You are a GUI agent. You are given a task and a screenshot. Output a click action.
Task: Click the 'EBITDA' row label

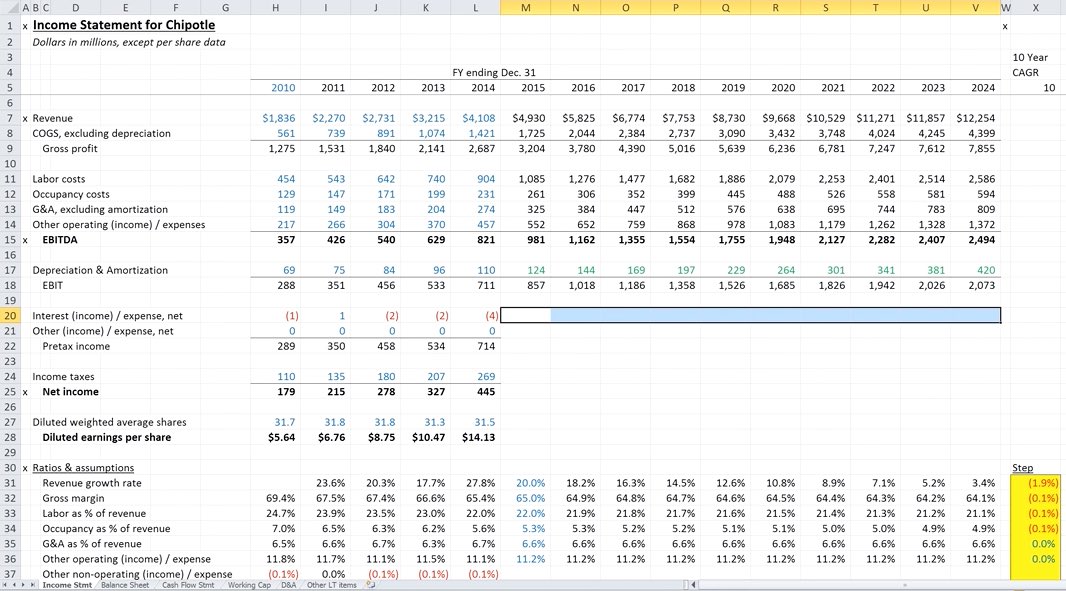(x=60, y=239)
